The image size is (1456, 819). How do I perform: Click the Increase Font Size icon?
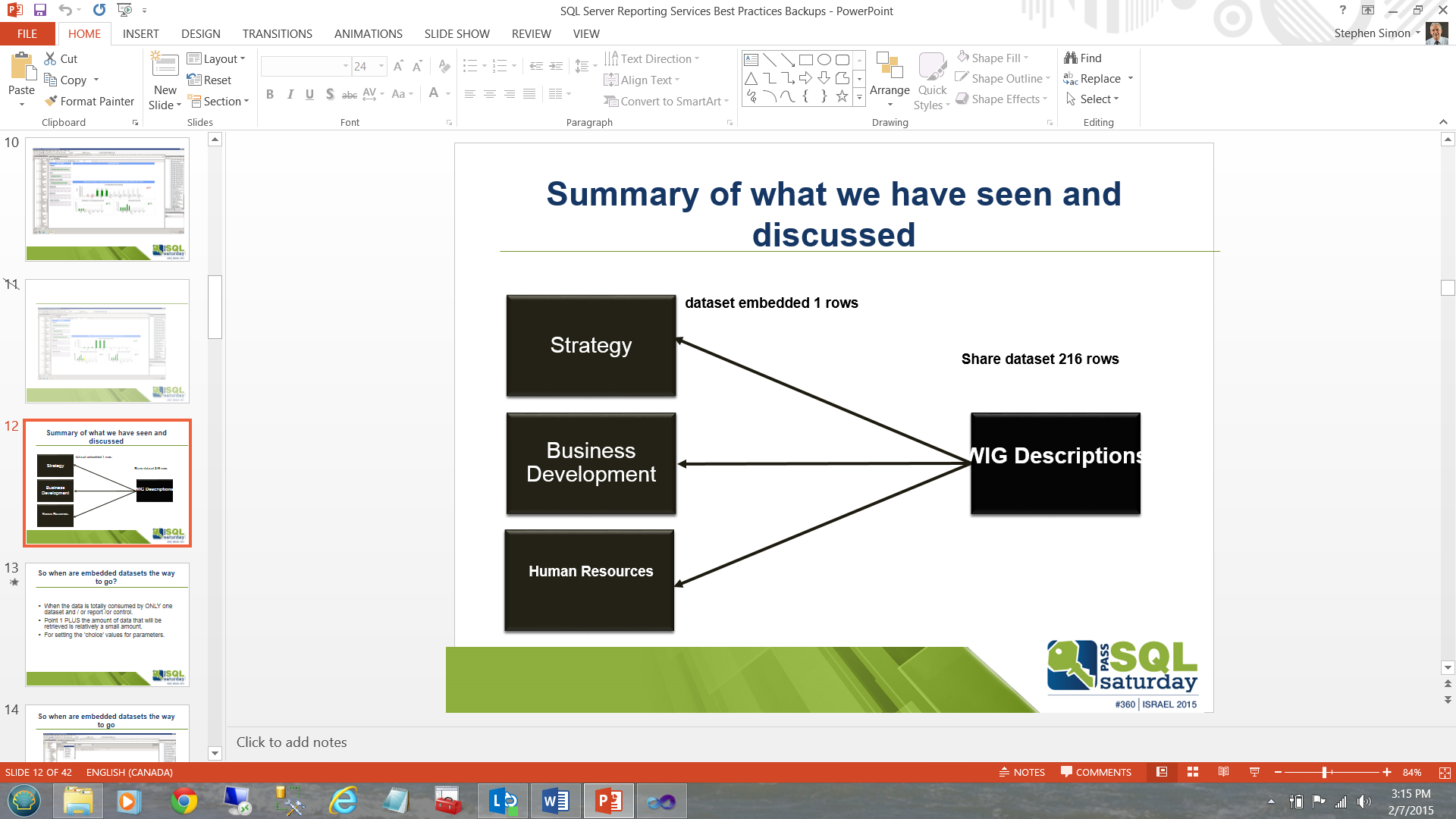click(x=398, y=67)
